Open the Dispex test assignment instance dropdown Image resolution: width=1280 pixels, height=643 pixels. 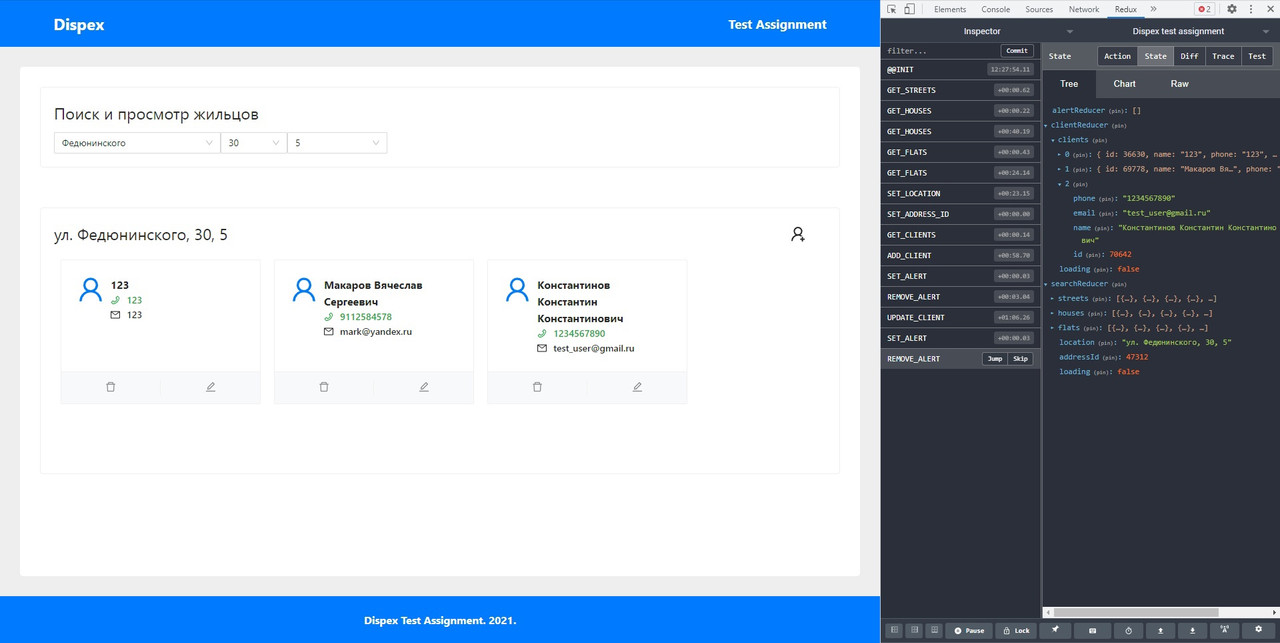click(1178, 31)
